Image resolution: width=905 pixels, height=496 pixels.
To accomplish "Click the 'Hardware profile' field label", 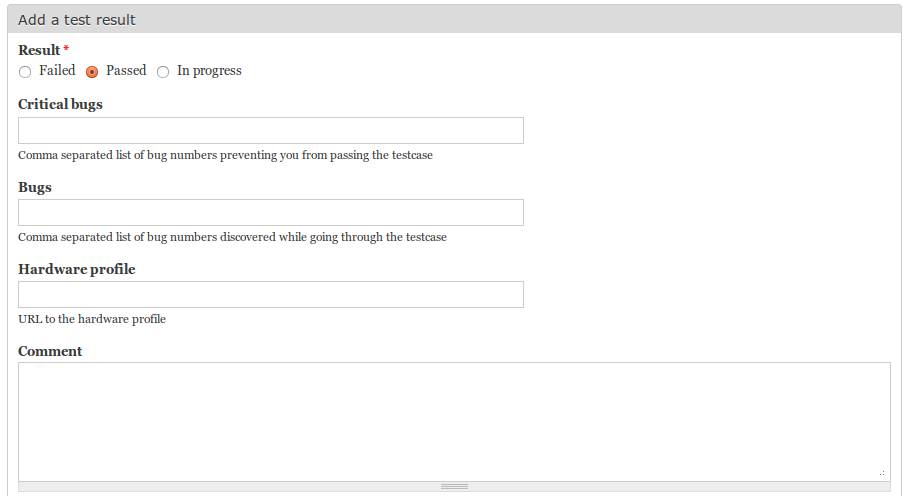I will coord(77,269).
